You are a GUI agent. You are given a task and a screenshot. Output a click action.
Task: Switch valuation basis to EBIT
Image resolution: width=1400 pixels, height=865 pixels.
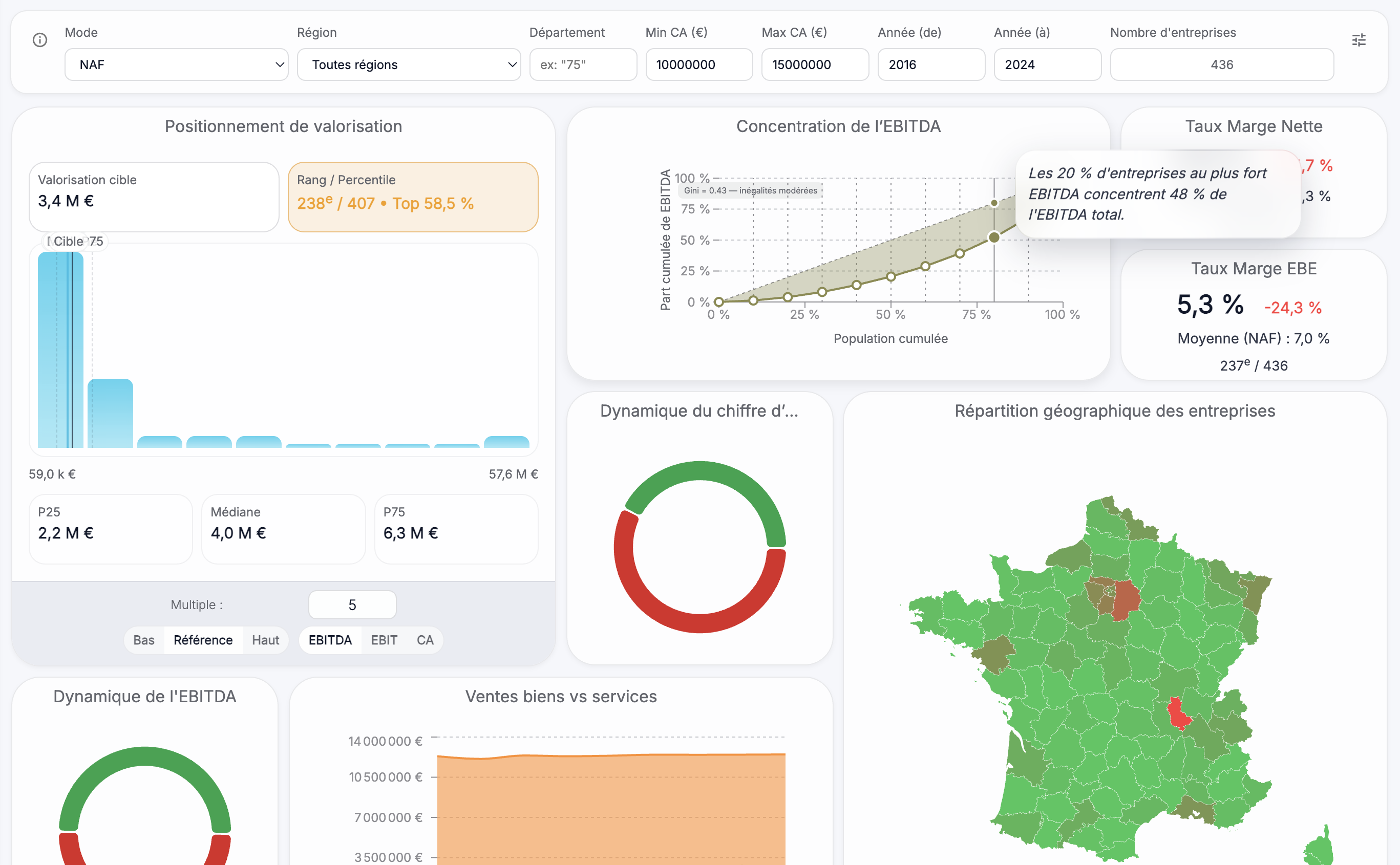point(384,640)
